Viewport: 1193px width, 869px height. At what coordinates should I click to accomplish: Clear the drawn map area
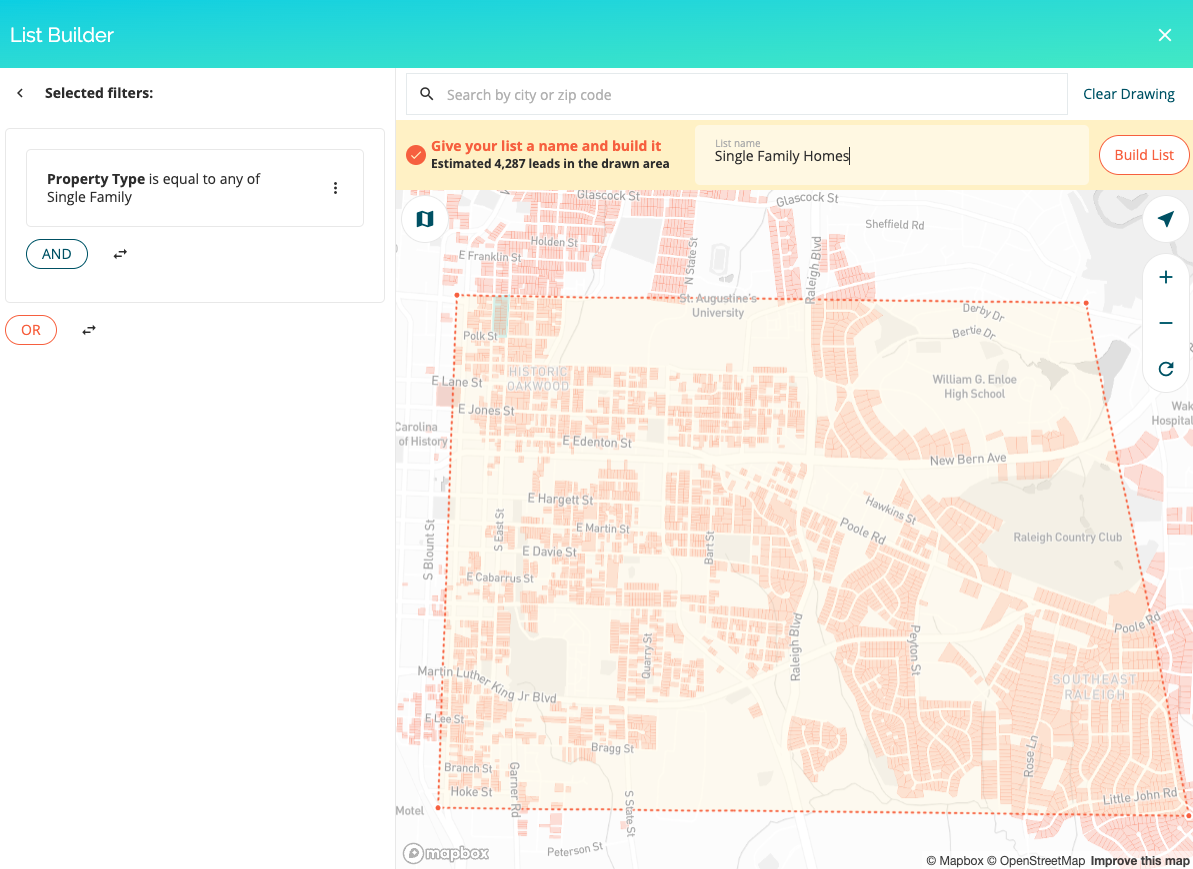[x=1128, y=94]
